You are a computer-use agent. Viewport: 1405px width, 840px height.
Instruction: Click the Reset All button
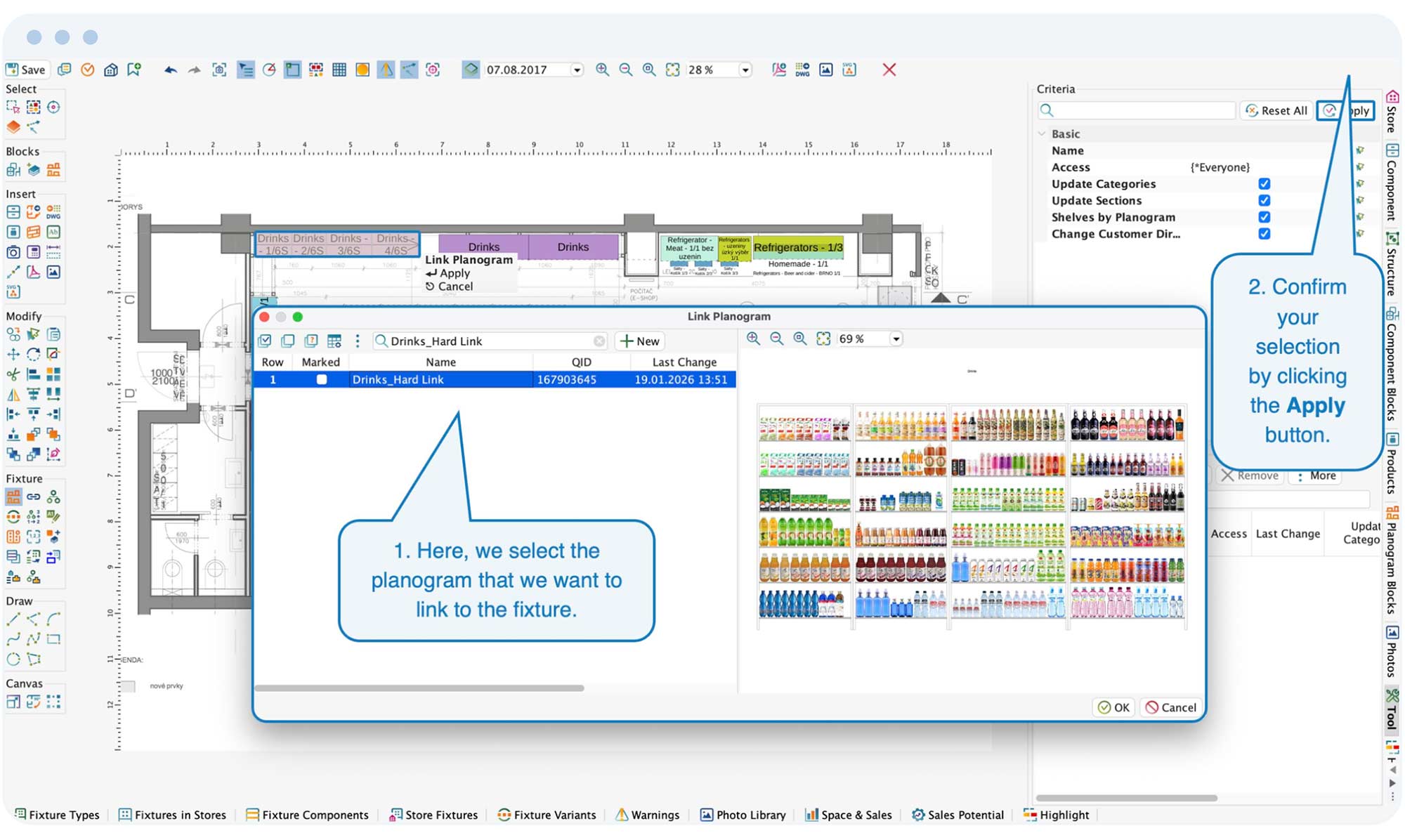pyautogui.click(x=1276, y=110)
